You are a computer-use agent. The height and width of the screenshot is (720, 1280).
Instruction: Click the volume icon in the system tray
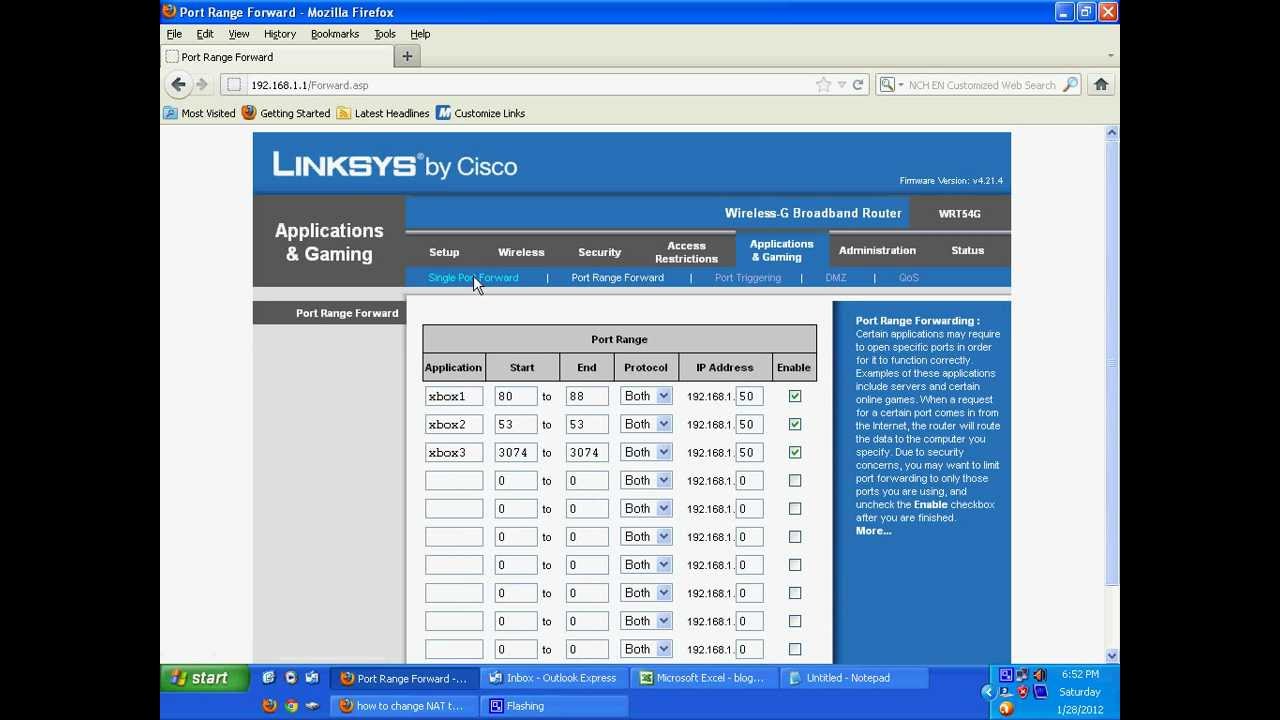pyautogui.click(x=1040, y=675)
